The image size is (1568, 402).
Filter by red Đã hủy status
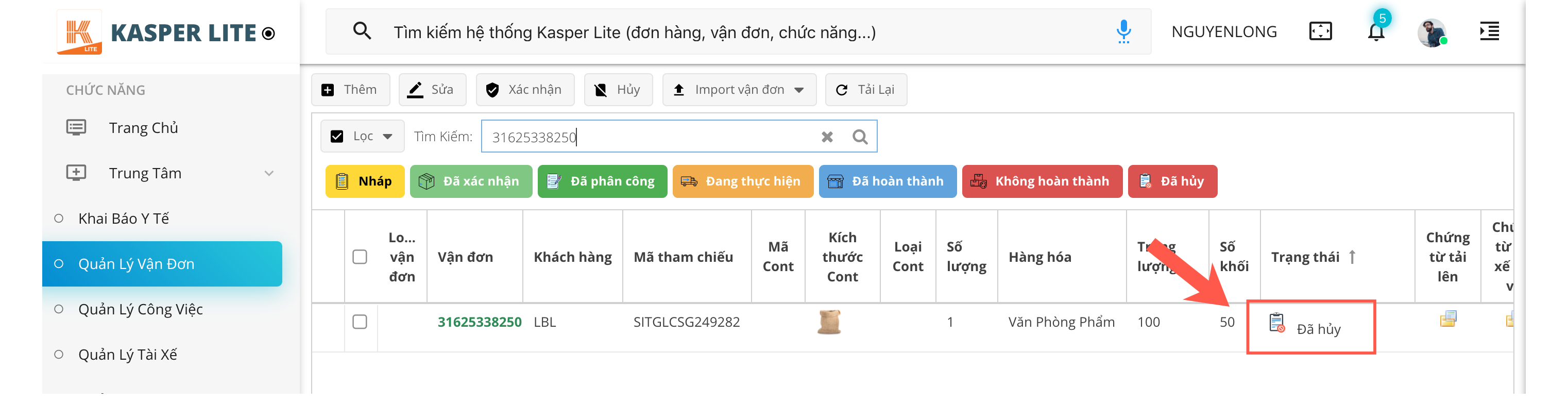point(1172,181)
